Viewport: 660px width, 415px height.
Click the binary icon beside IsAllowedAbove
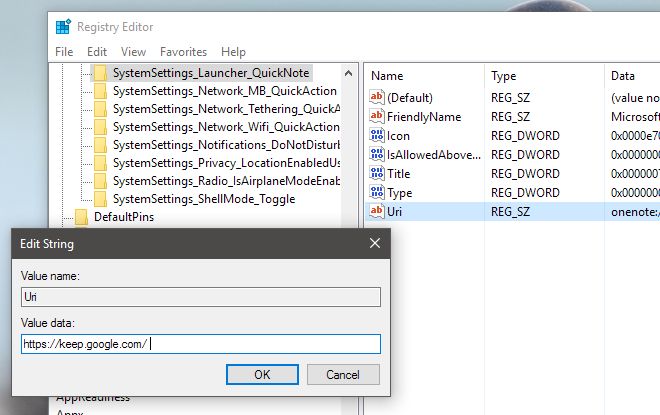pyautogui.click(x=377, y=154)
